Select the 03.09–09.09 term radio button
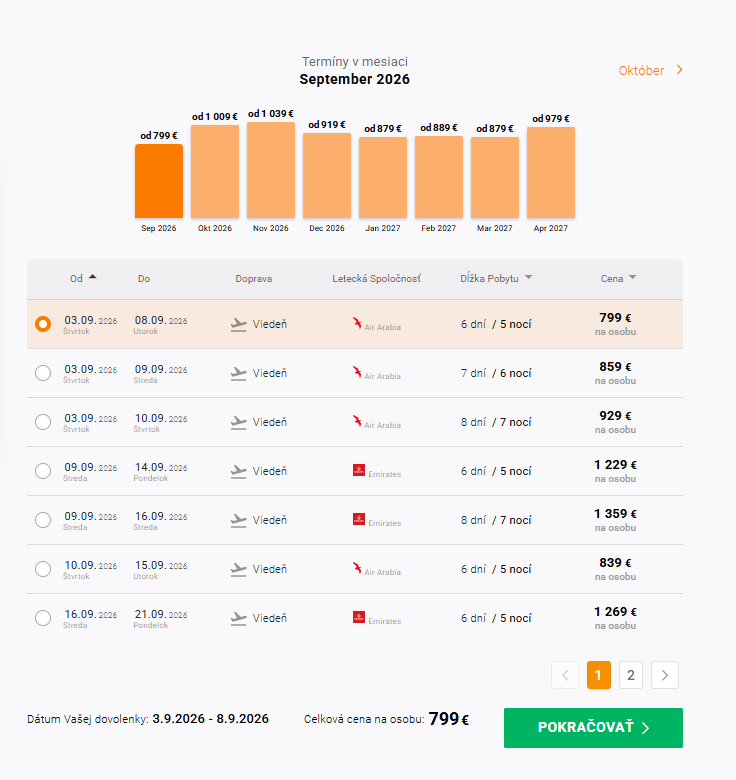The image size is (736, 780). [x=43, y=373]
